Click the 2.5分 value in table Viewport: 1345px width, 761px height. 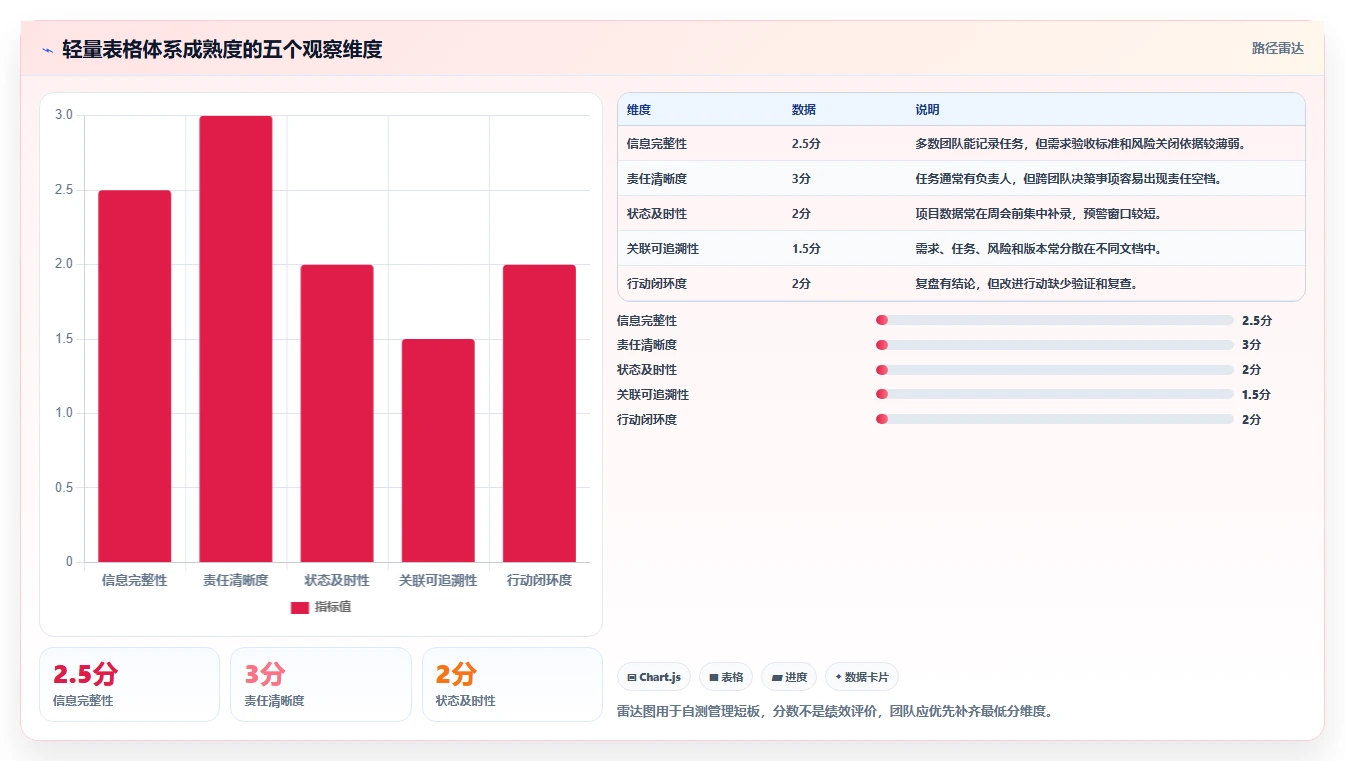coord(807,144)
